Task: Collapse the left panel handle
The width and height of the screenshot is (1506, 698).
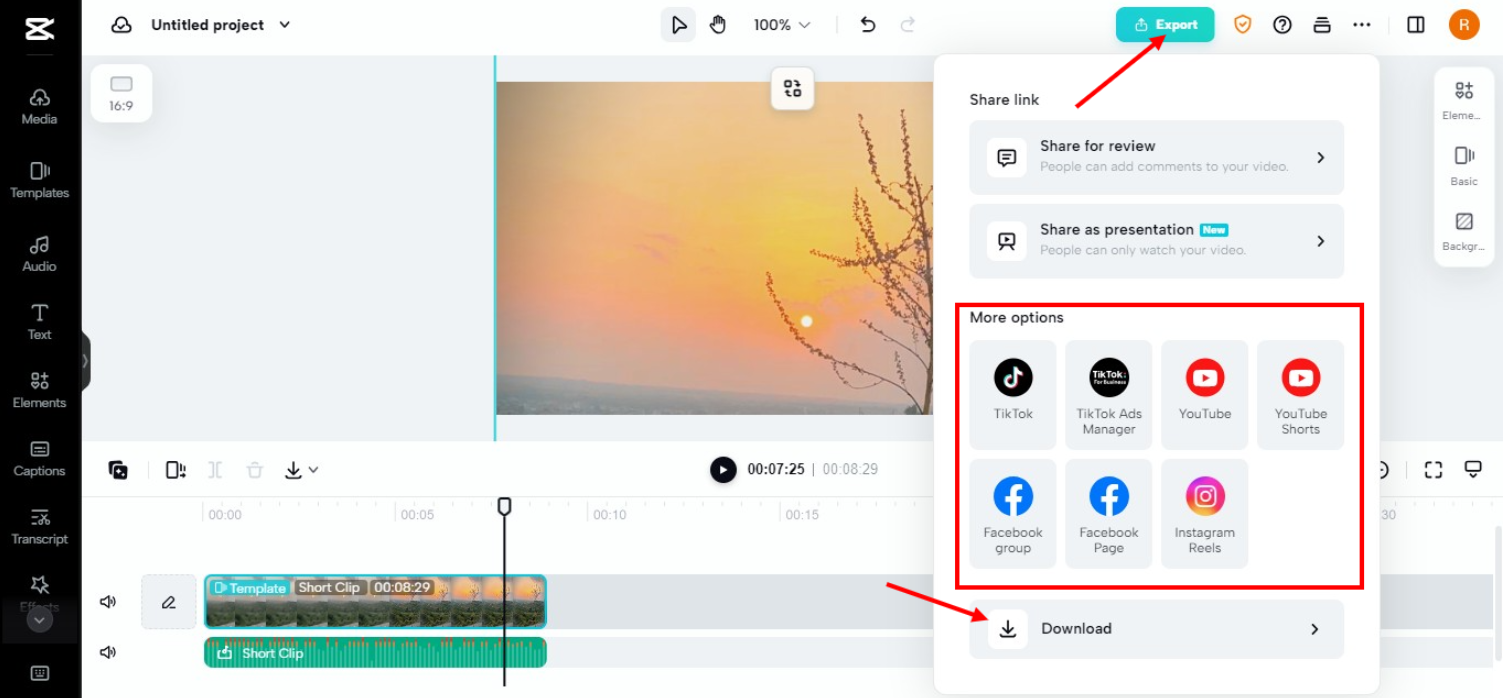Action: pos(86,361)
